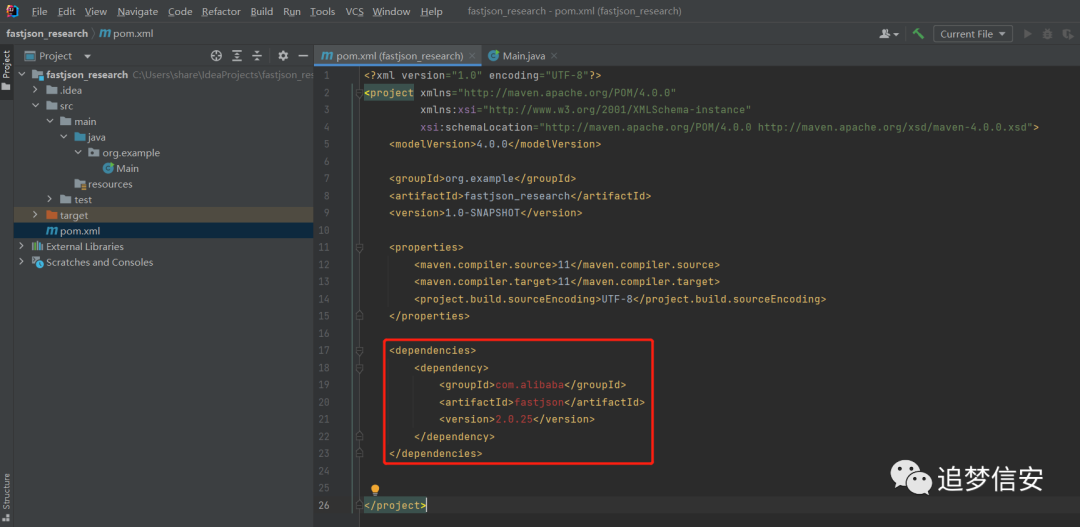Open the Refactor menu
The height and width of the screenshot is (527, 1080).
pos(221,12)
